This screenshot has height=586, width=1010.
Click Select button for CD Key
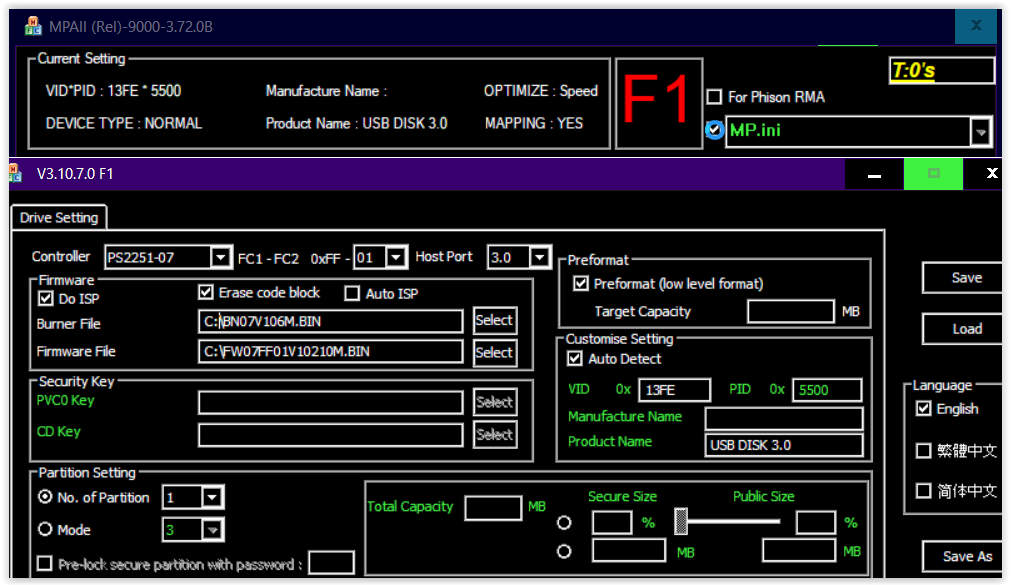pos(495,435)
